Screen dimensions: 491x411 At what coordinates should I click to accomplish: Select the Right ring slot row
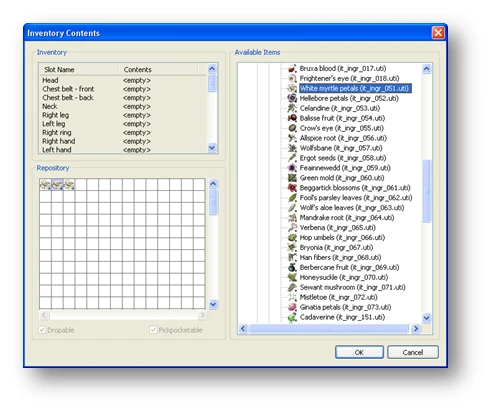[x=123, y=132]
